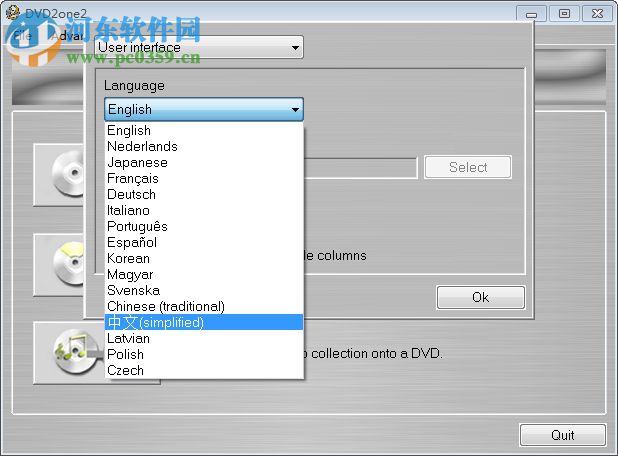Screen dimensions: 618x456
Task: Select English in the language list
Action: [204, 130]
